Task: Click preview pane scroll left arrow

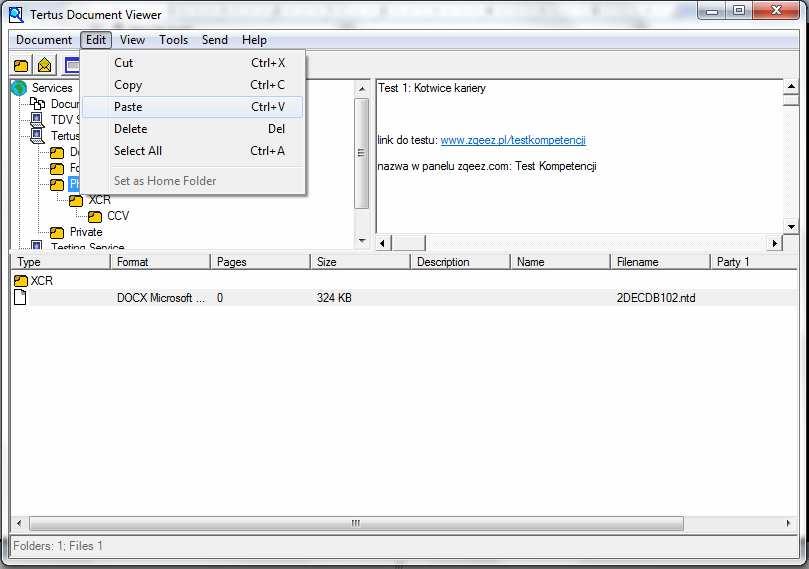Action: (382, 243)
